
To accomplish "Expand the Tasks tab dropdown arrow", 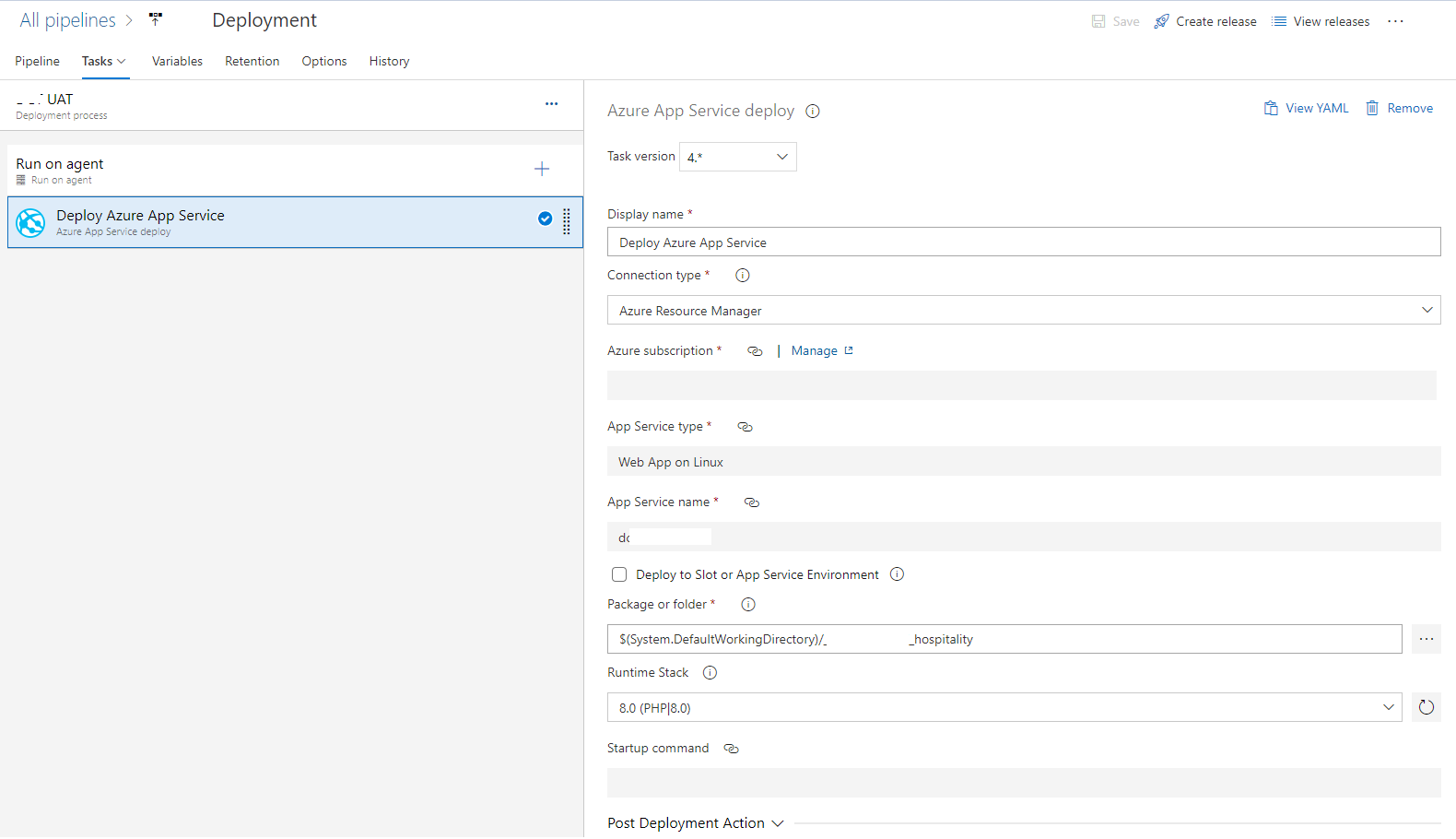I will [x=122, y=62].
